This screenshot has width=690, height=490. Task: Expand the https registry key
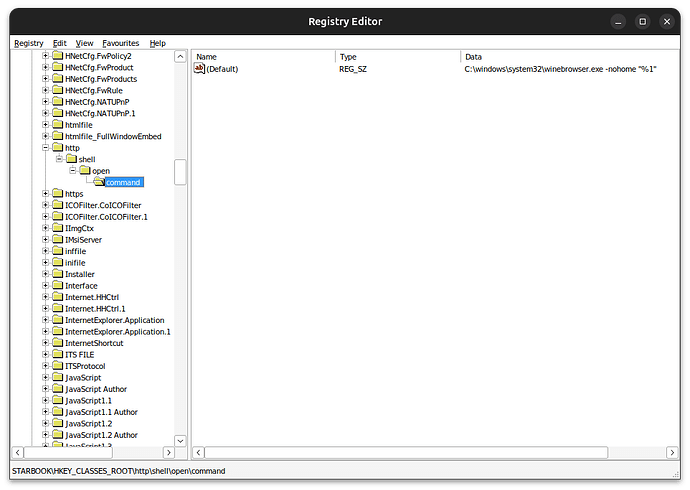tap(45, 194)
